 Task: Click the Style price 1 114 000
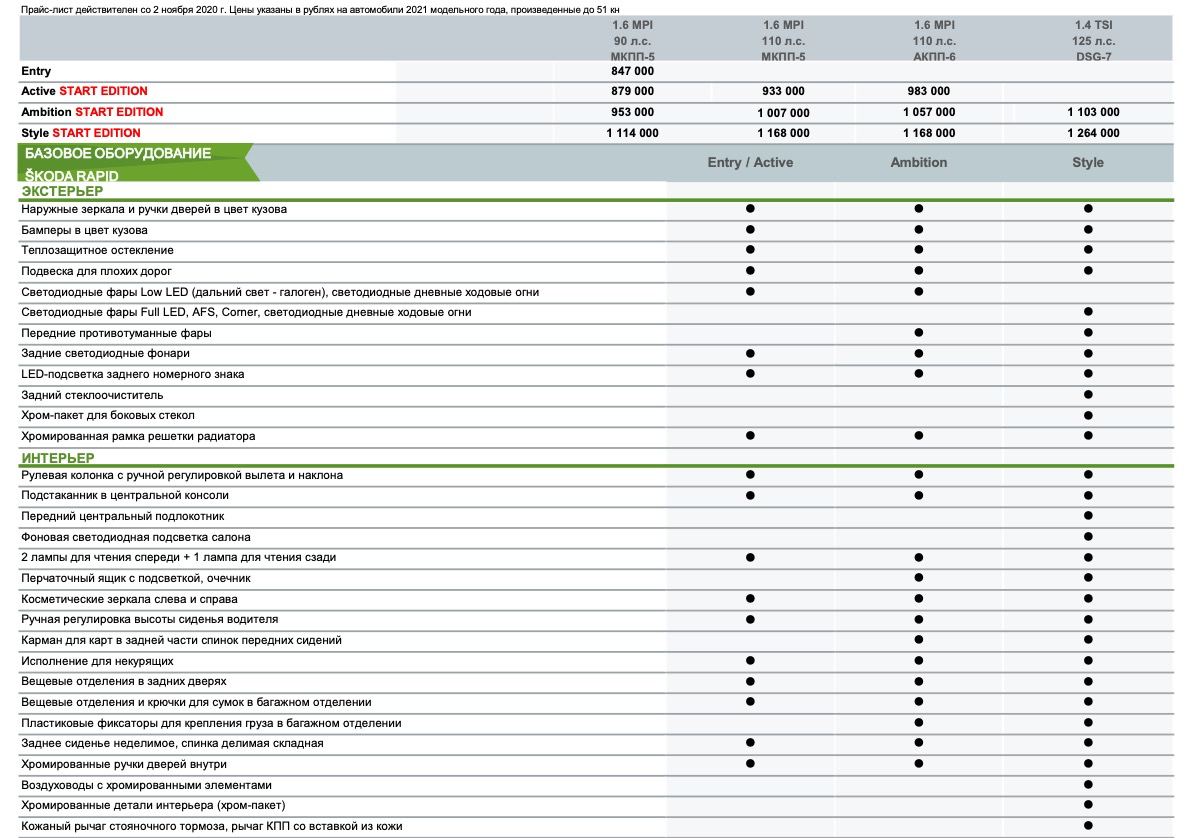point(632,133)
